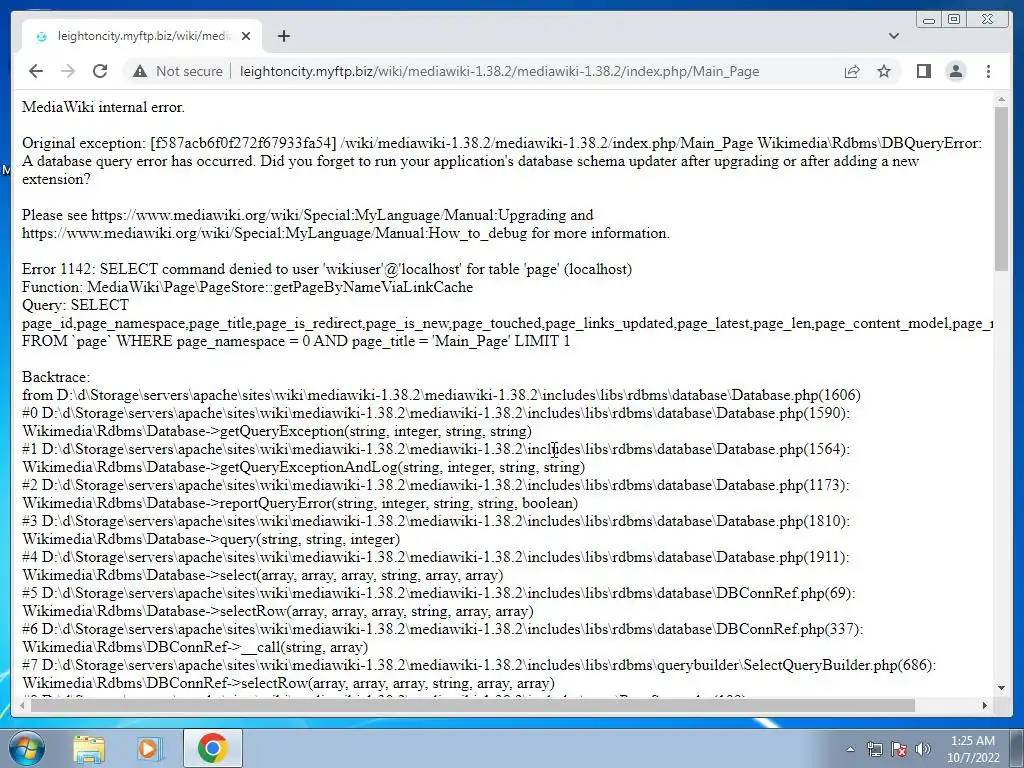
Task: Click the 'Original exception' line text
Action: tap(502, 143)
